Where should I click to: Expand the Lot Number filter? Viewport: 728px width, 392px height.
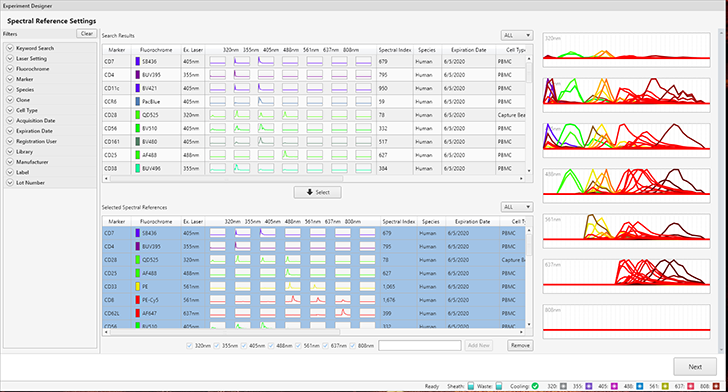[10, 183]
